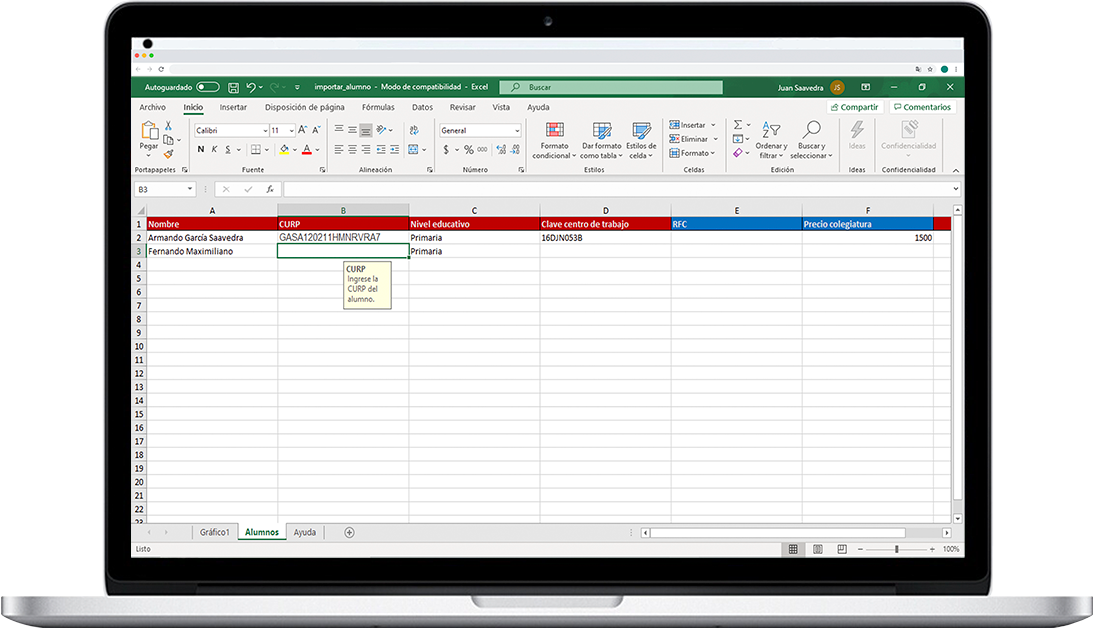This screenshot has width=1094, height=628.
Task: Open the Comentarios button
Action: [x=922, y=107]
